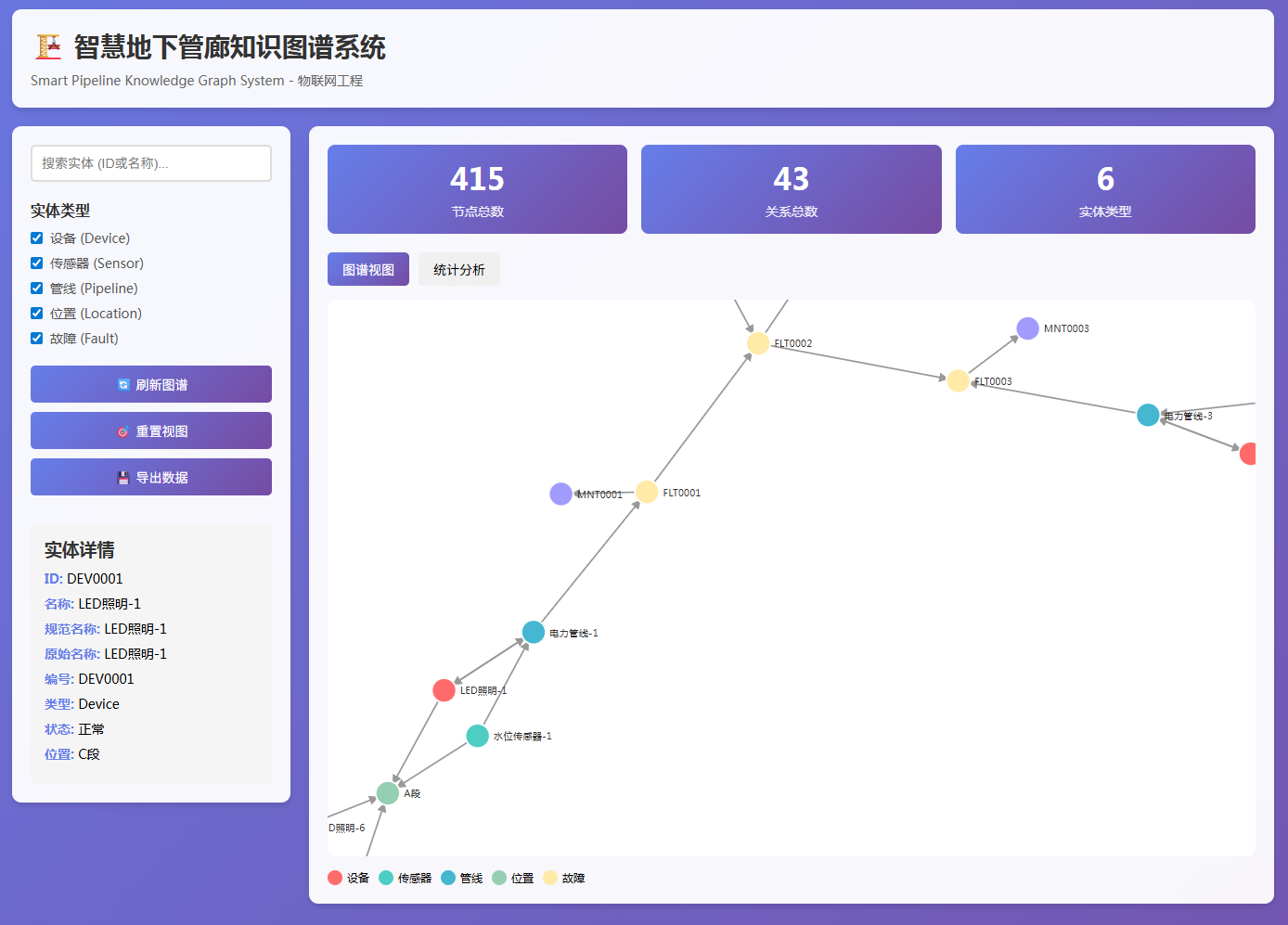Toggle the 传感器 (Sensor) checkbox

pos(37,263)
